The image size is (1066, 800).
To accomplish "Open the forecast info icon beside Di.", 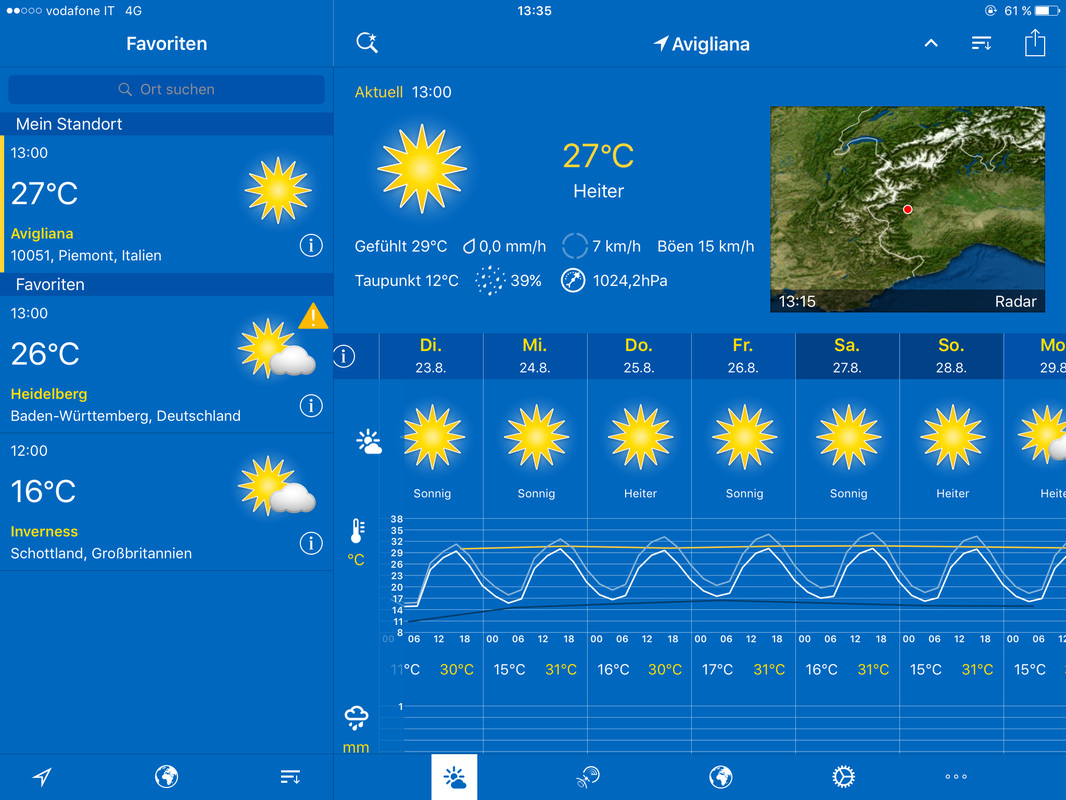I will click(x=344, y=356).
